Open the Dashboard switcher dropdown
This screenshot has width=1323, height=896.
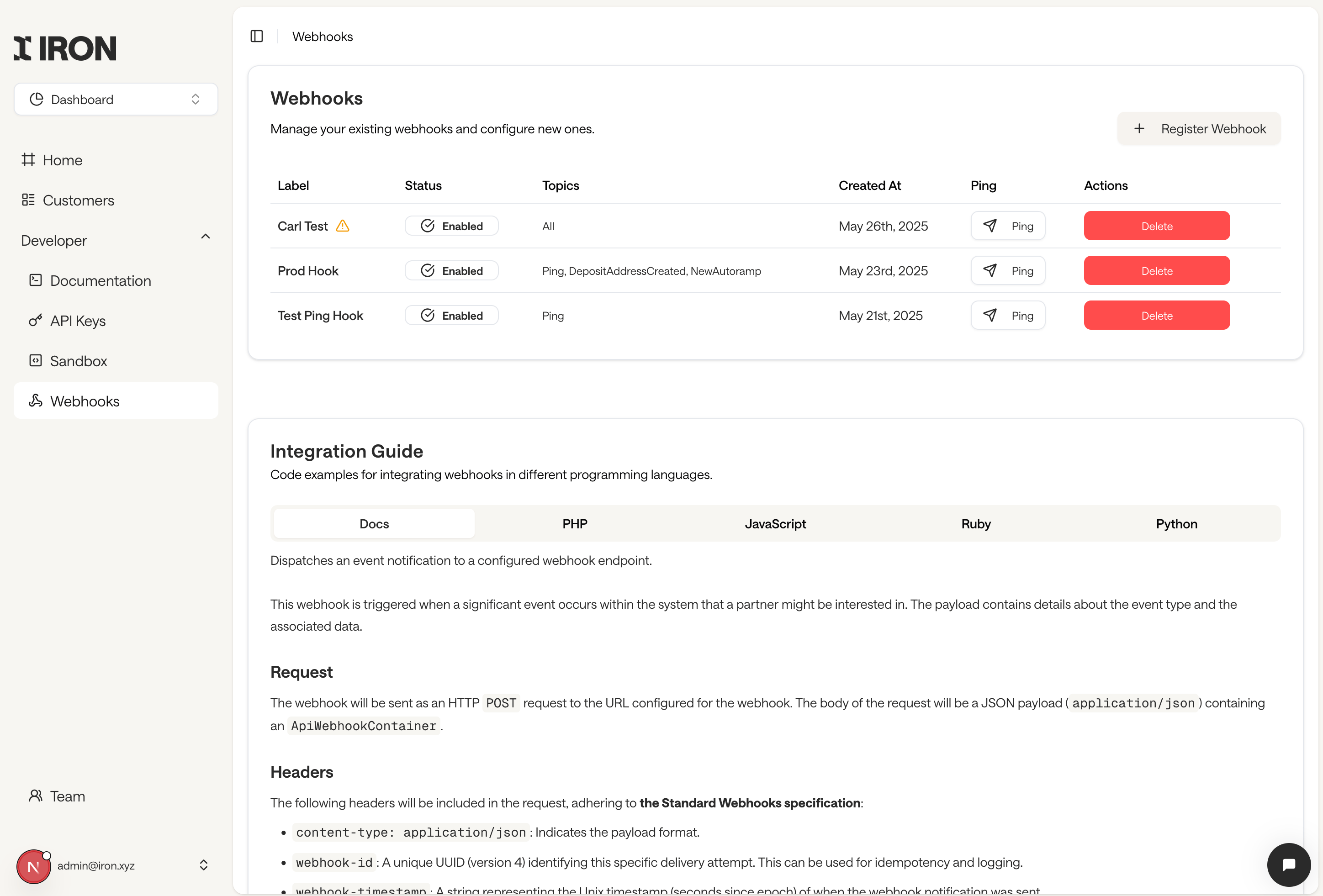click(116, 99)
